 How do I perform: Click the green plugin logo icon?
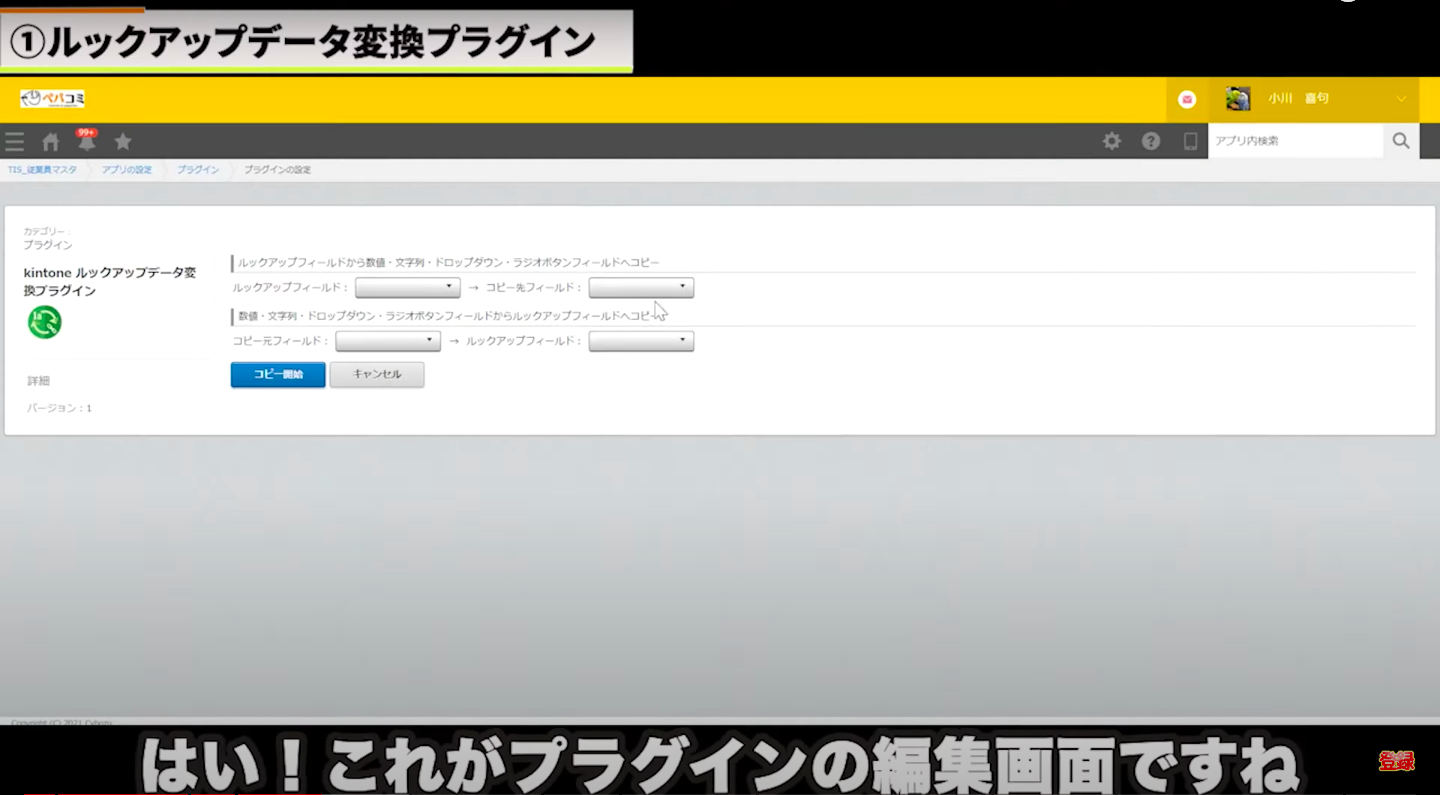coord(45,322)
